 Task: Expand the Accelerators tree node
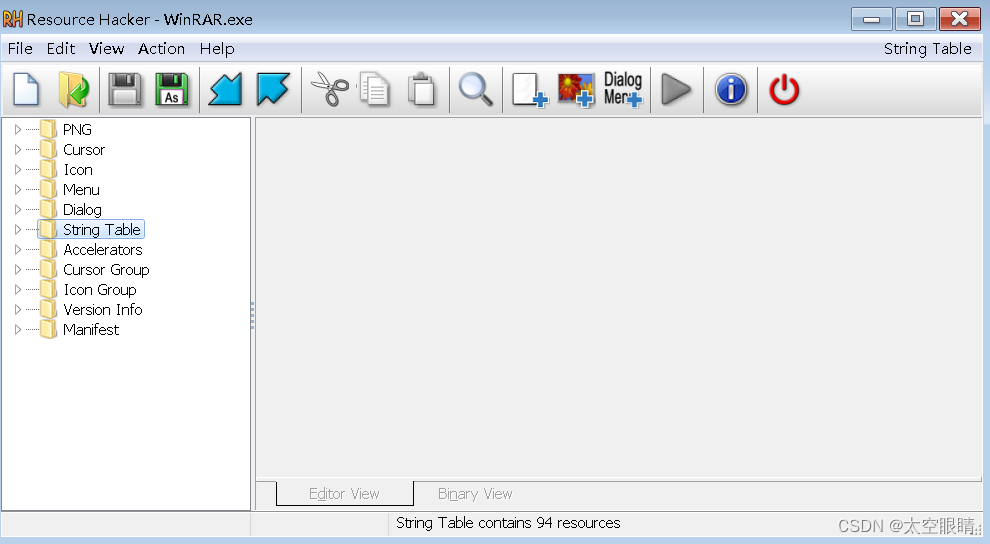coord(18,249)
